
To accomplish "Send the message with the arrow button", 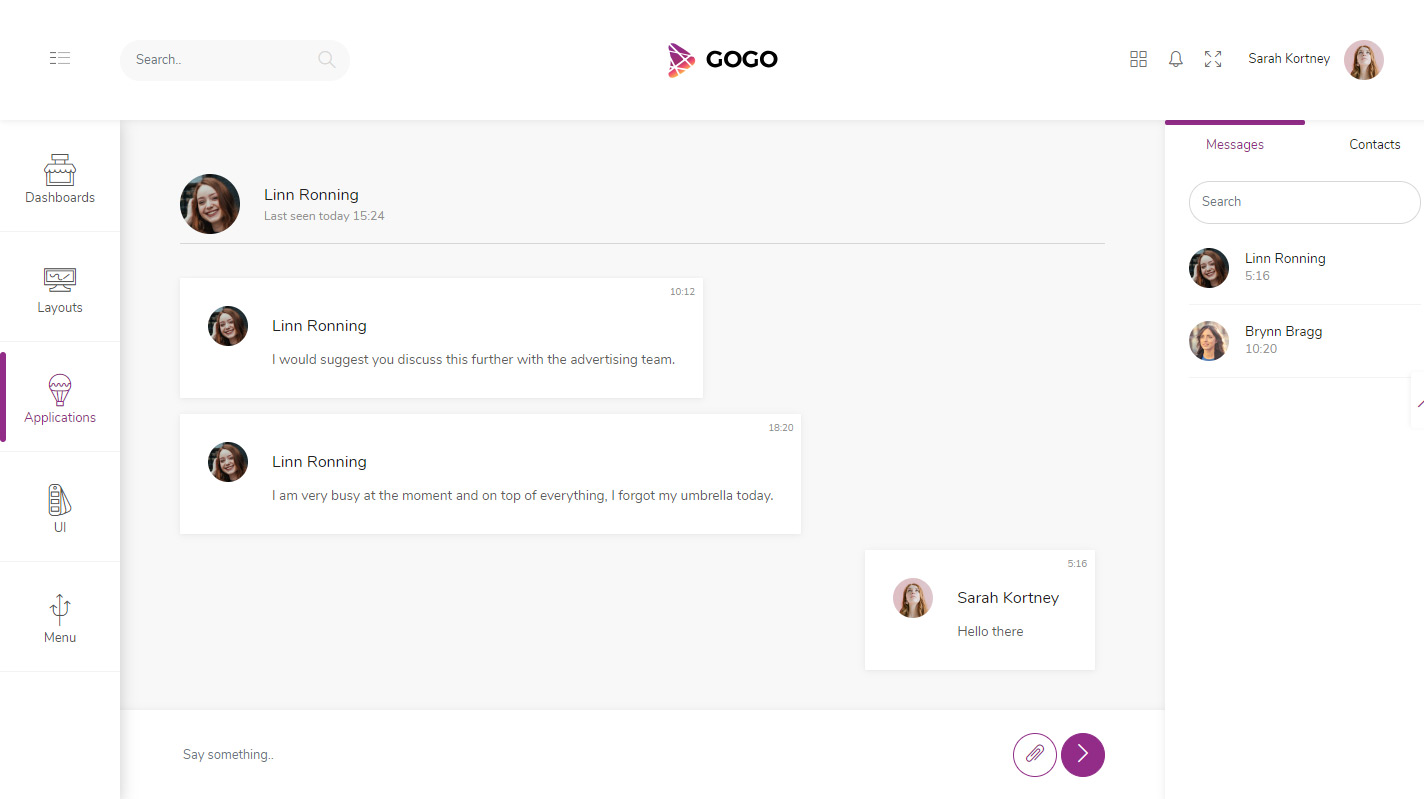I will click(x=1082, y=755).
